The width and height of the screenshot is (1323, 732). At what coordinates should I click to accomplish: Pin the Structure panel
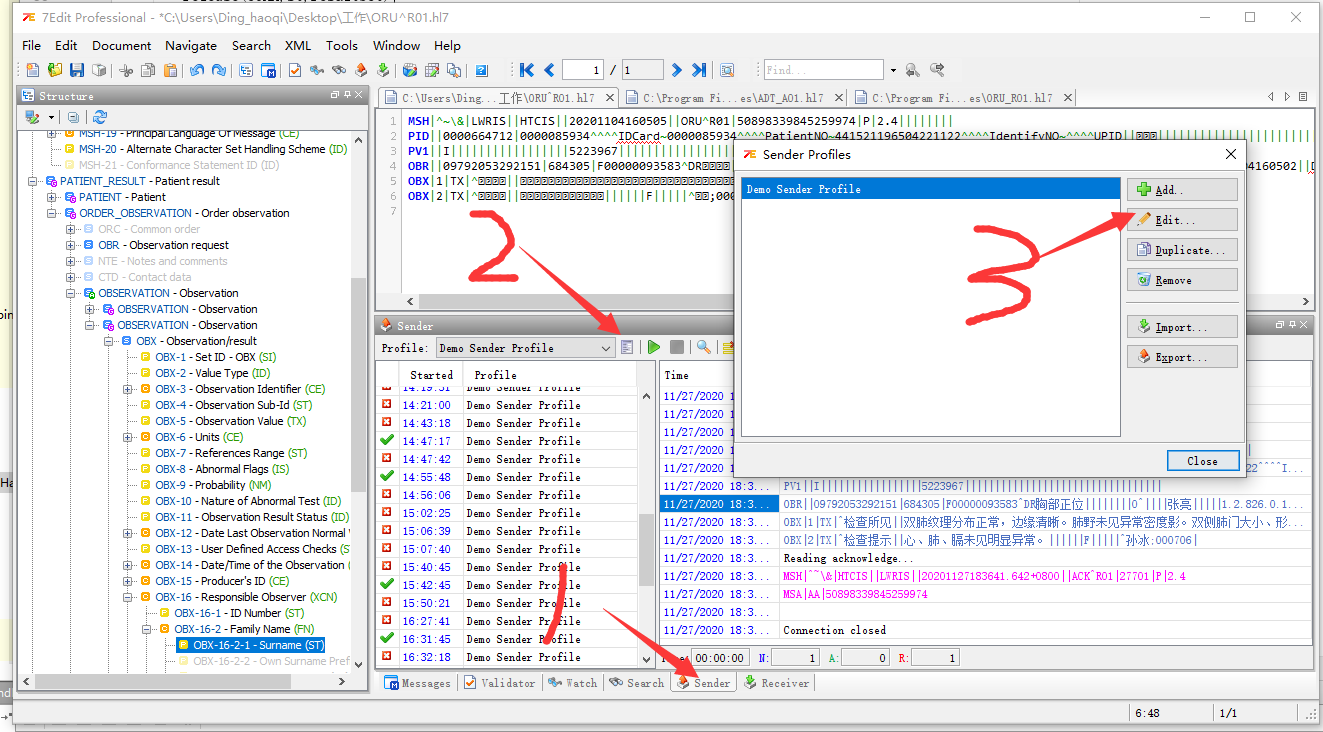coord(345,94)
